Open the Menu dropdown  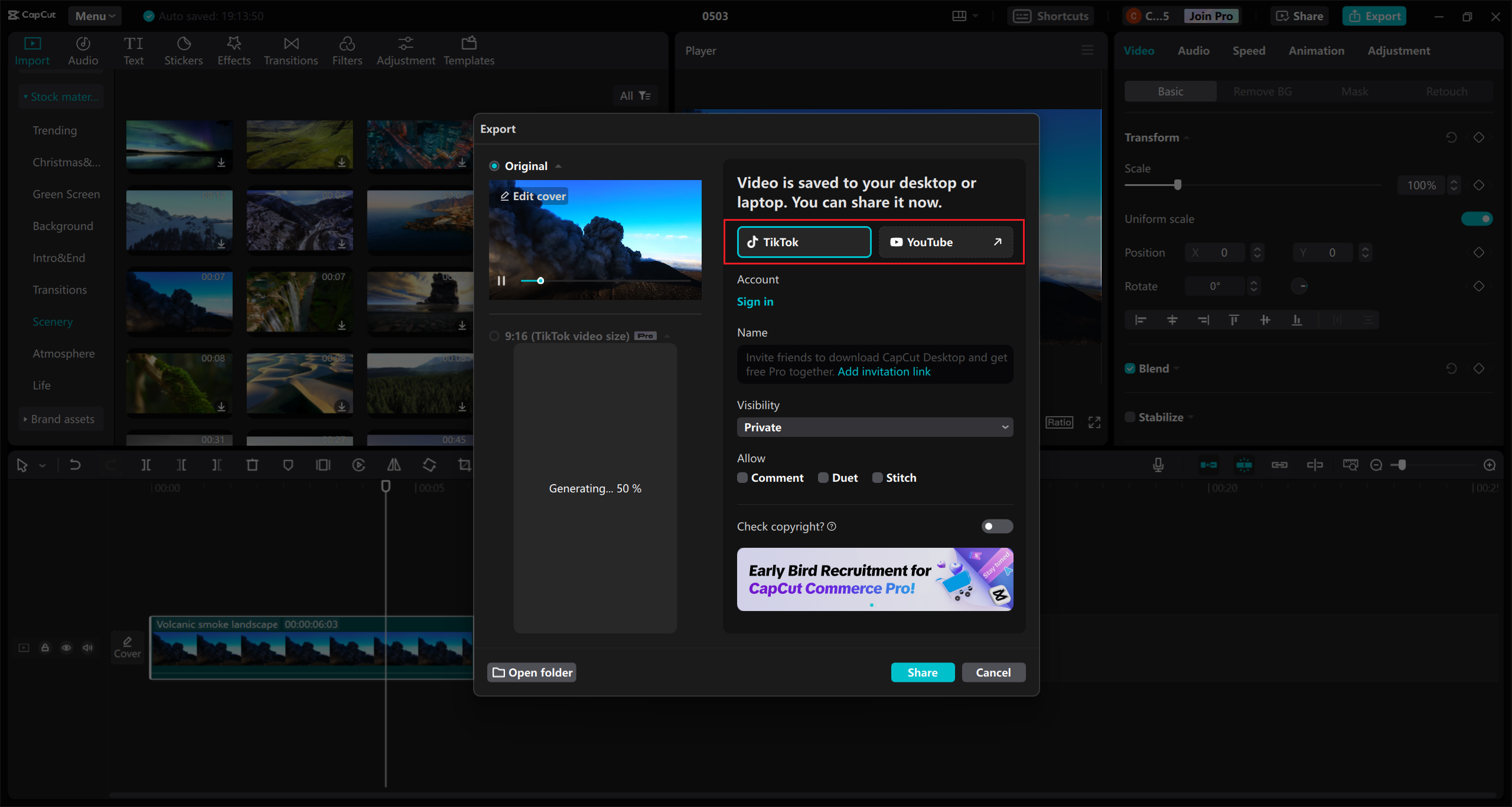[94, 16]
